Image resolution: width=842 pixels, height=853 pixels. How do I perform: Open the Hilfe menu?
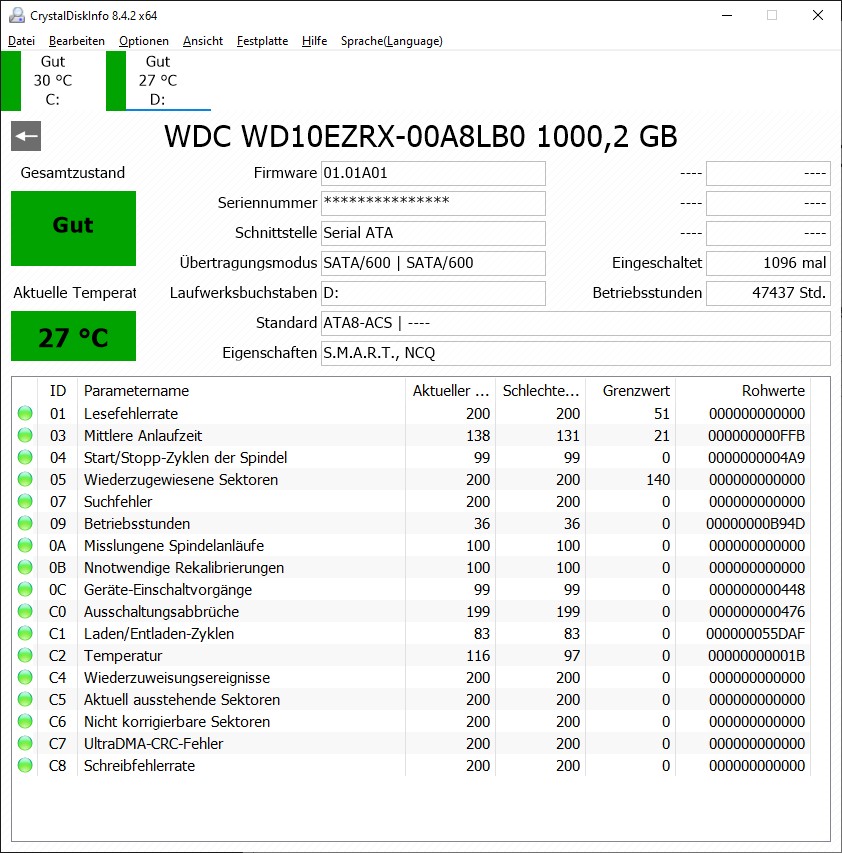[x=314, y=41]
